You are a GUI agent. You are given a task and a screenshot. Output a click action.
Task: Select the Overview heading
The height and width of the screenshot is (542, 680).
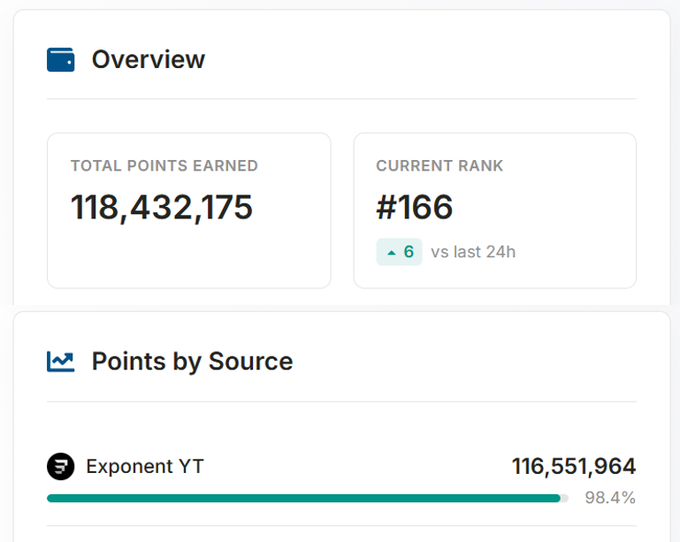click(x=148, y=59)
